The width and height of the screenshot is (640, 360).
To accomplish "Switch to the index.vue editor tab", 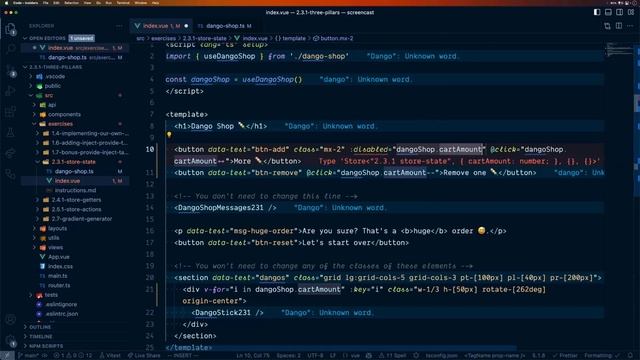I will pos(162,26).
